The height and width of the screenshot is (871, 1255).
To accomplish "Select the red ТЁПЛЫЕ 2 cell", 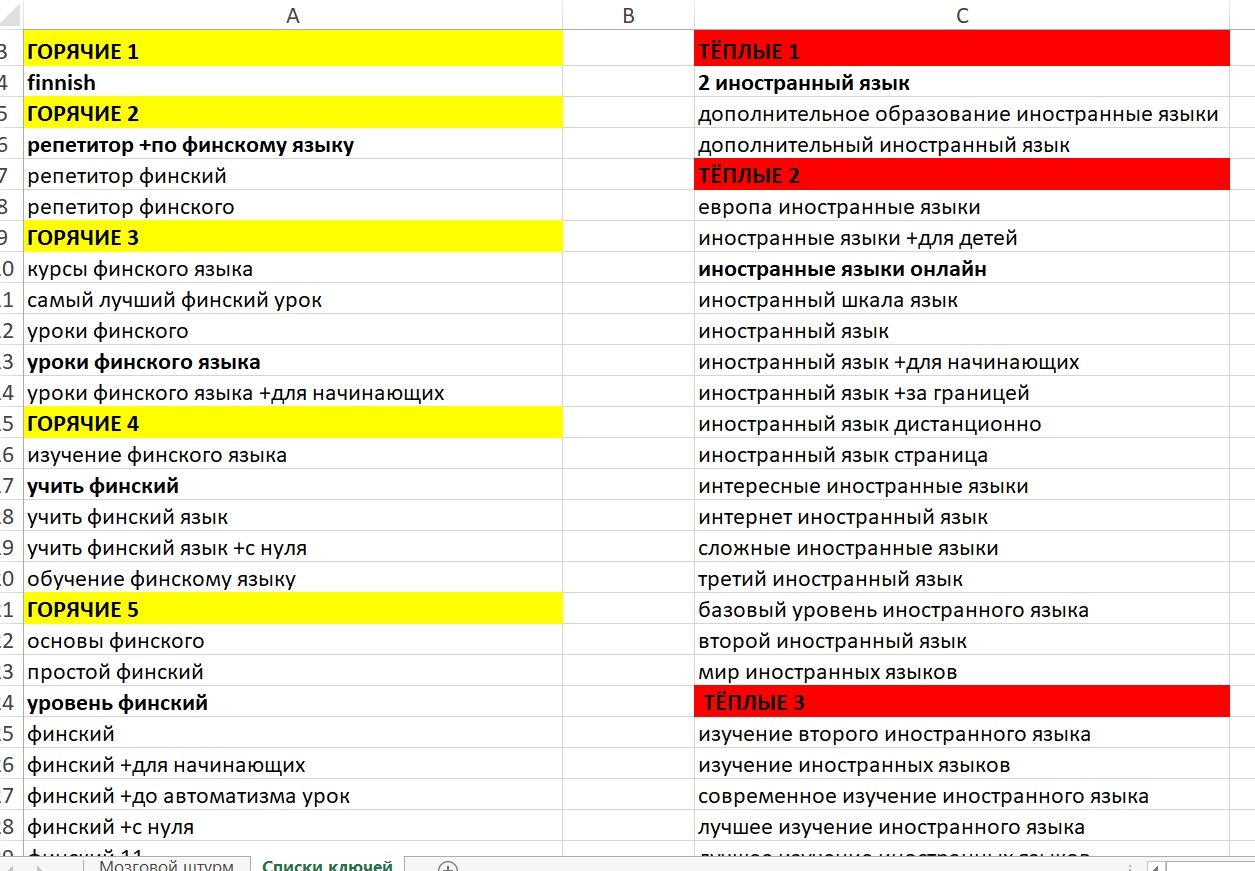I will (x=962, y=175).
